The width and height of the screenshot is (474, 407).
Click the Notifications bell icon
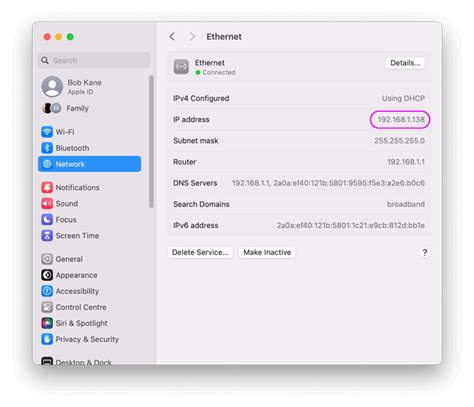(x=47, y=187)
